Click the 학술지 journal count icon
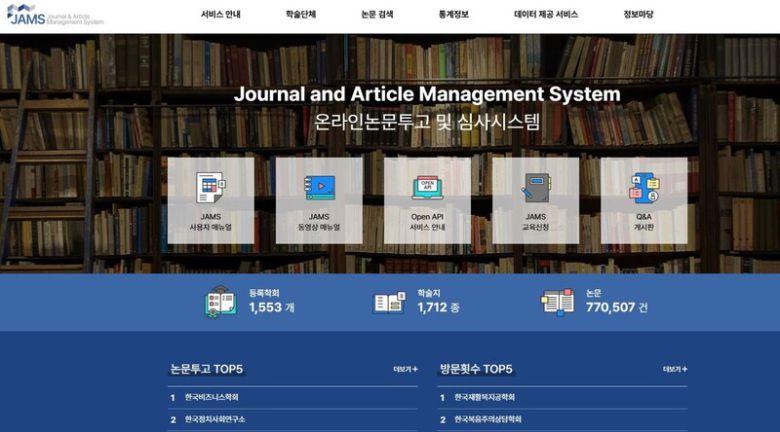780x432 pixels. coord(389,301)
